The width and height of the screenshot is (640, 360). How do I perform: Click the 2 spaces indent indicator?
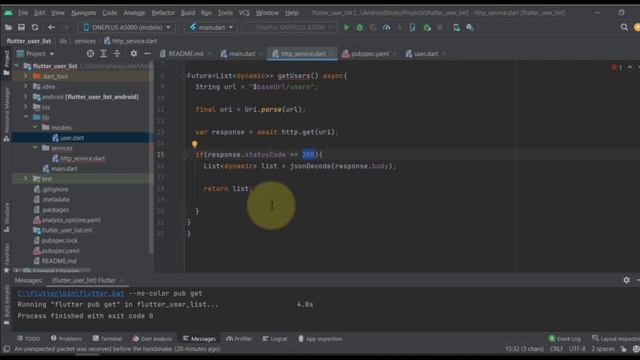point(603,349)
